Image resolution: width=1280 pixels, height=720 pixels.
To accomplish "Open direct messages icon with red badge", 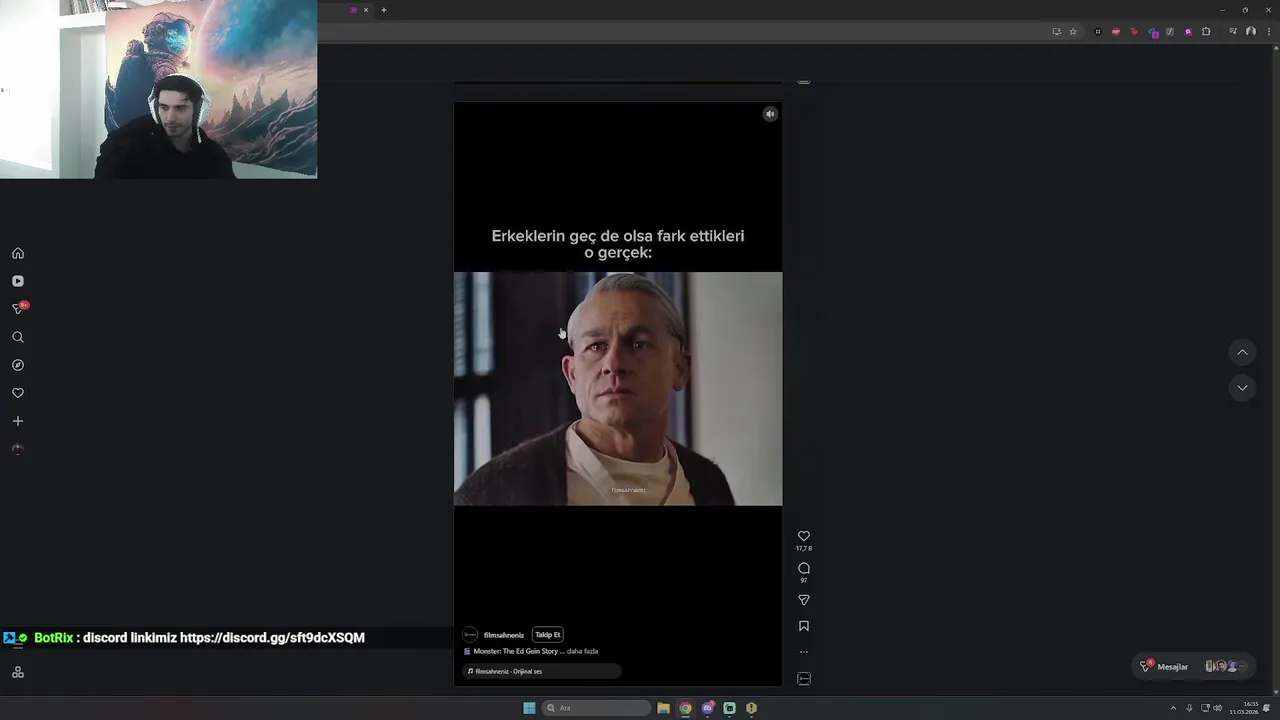I will 18,309.
